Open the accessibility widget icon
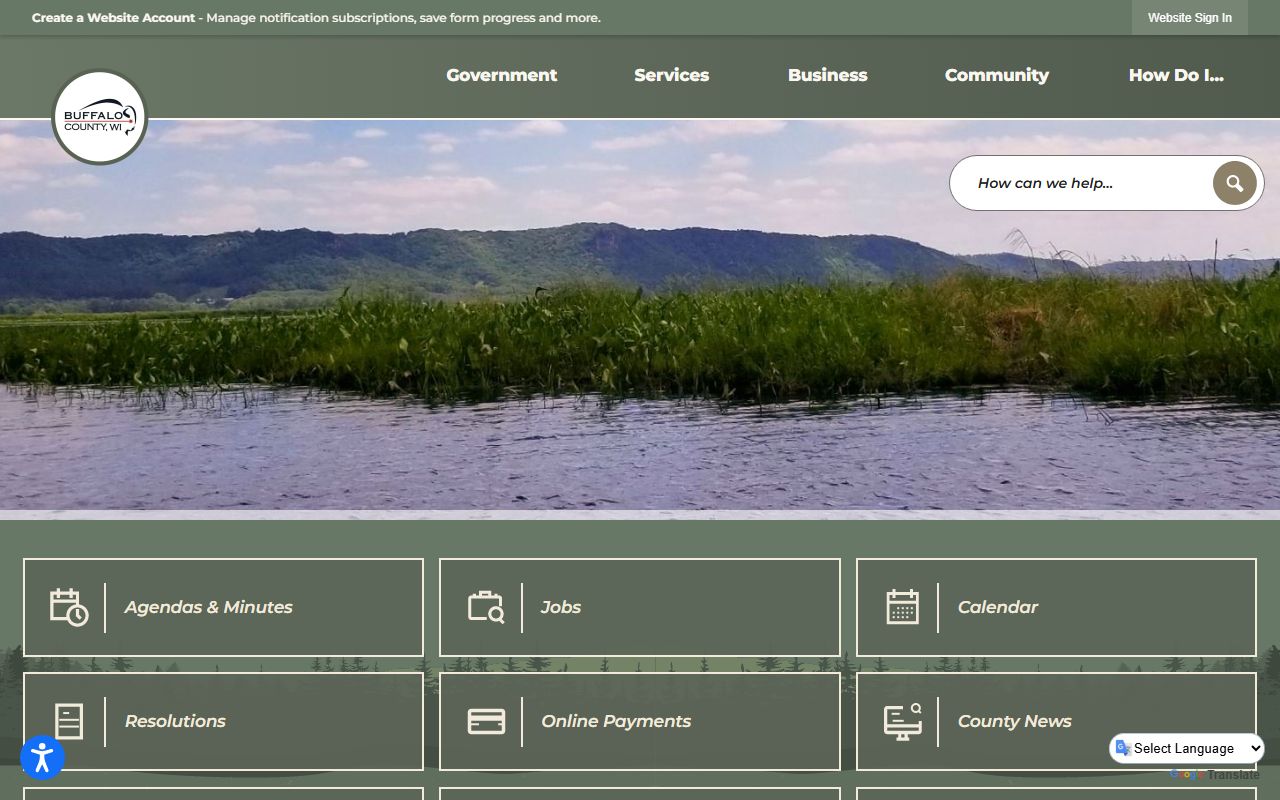Viewport: 1280px width, 800px height. 42,757
